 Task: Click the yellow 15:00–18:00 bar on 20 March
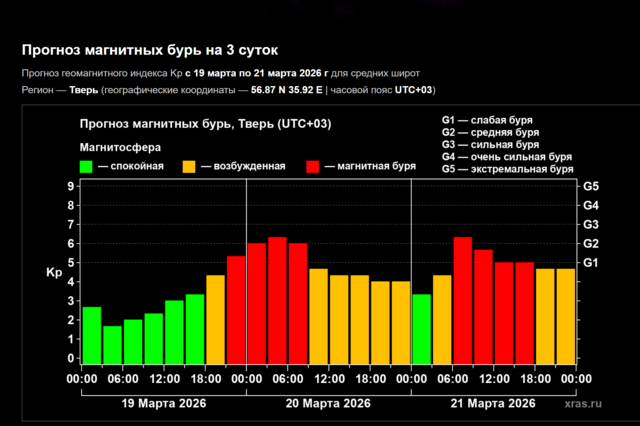pyautogui.click(x=360, y=320)
